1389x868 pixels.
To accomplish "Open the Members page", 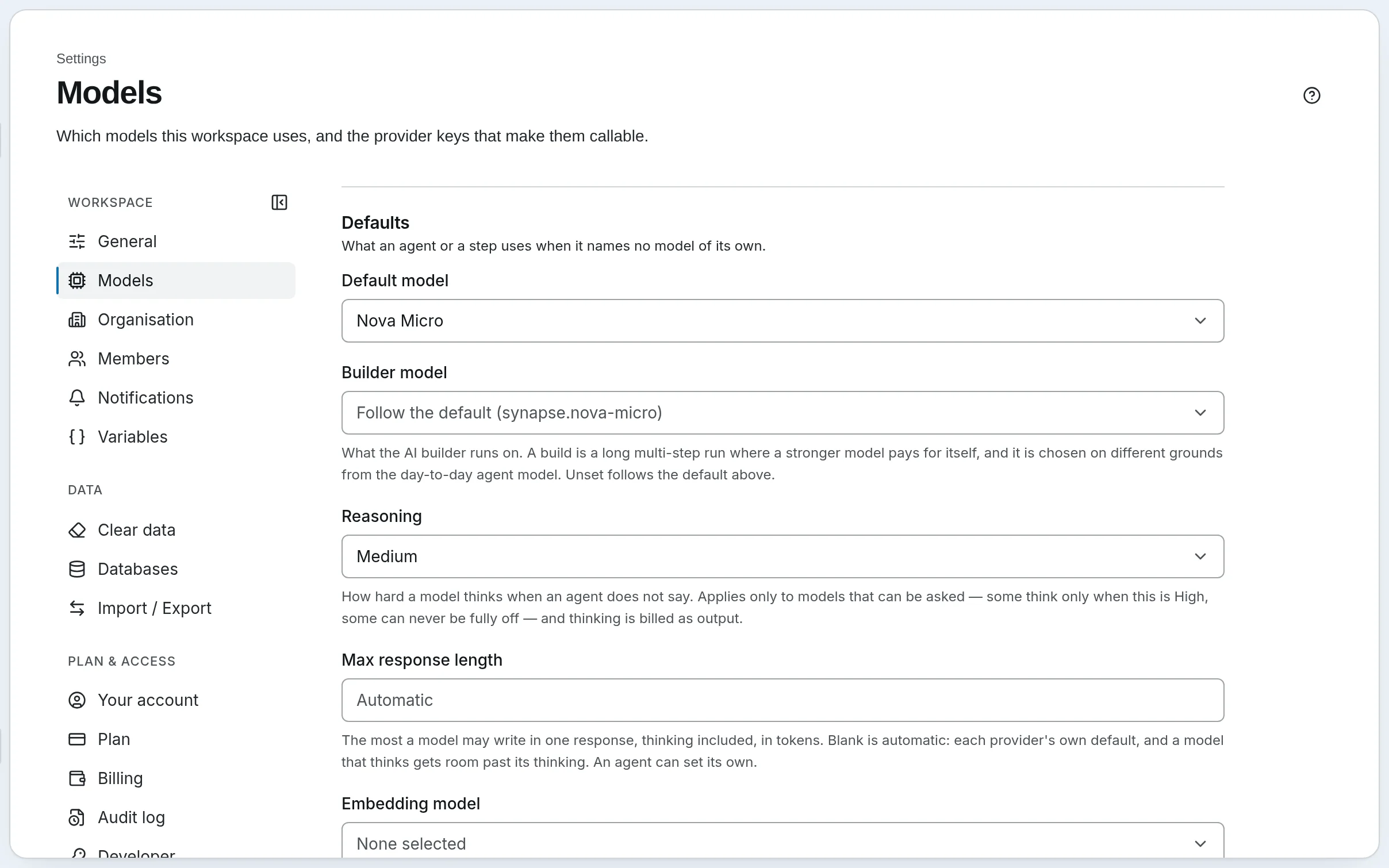I will pos(176,359).
